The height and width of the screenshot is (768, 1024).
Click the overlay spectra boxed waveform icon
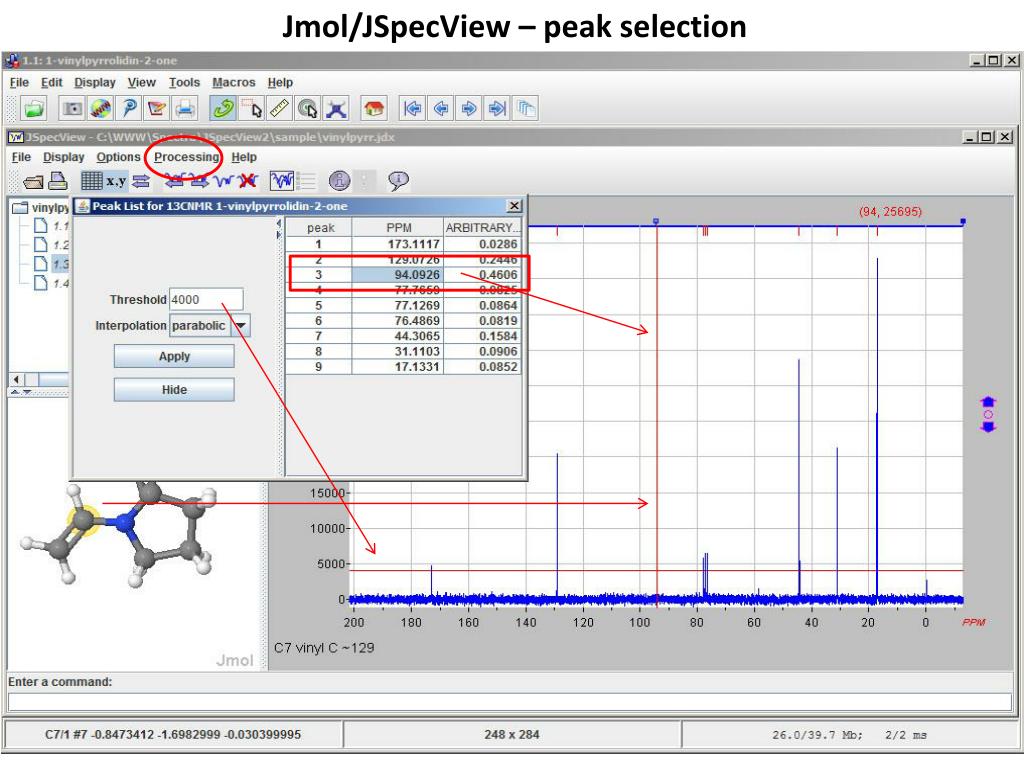tap(281, 181)
